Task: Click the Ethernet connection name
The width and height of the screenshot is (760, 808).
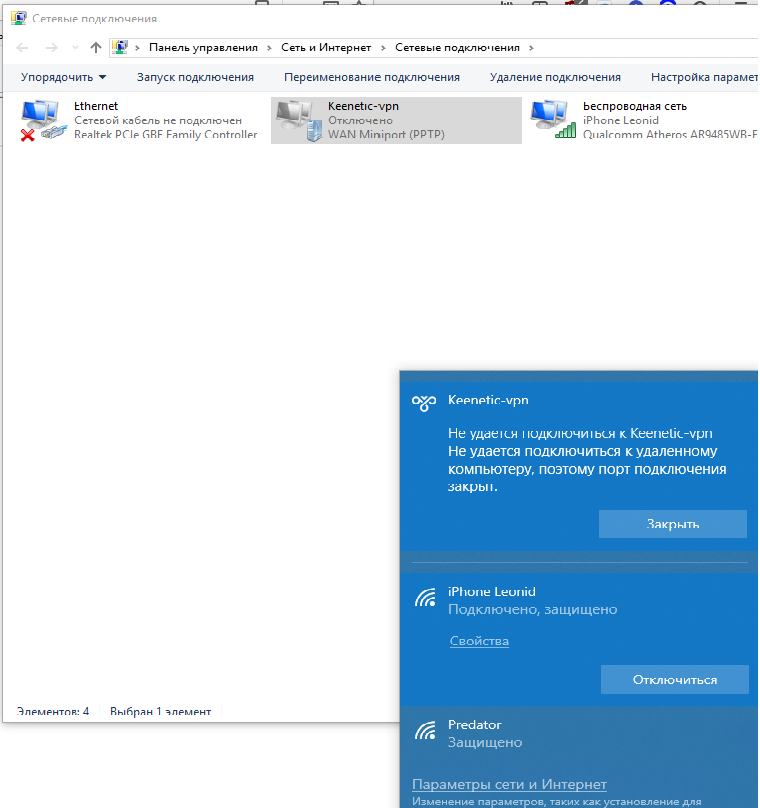Action: click(96, 106)
